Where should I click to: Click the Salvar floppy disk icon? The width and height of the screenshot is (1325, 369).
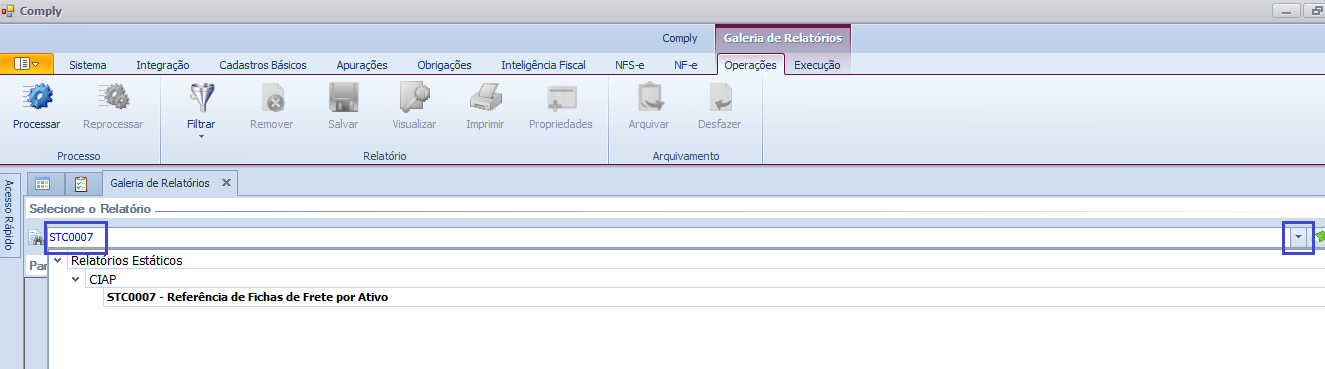(343, 97)
